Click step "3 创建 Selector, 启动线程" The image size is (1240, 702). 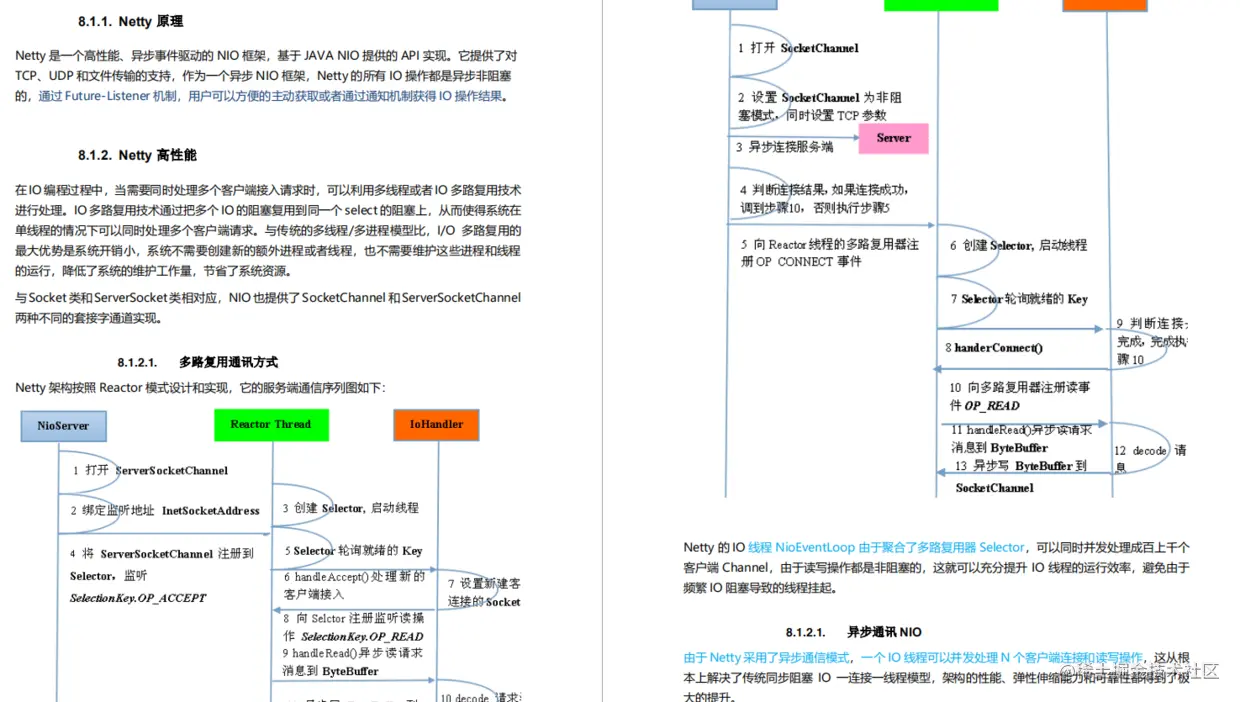click(350, 508)
